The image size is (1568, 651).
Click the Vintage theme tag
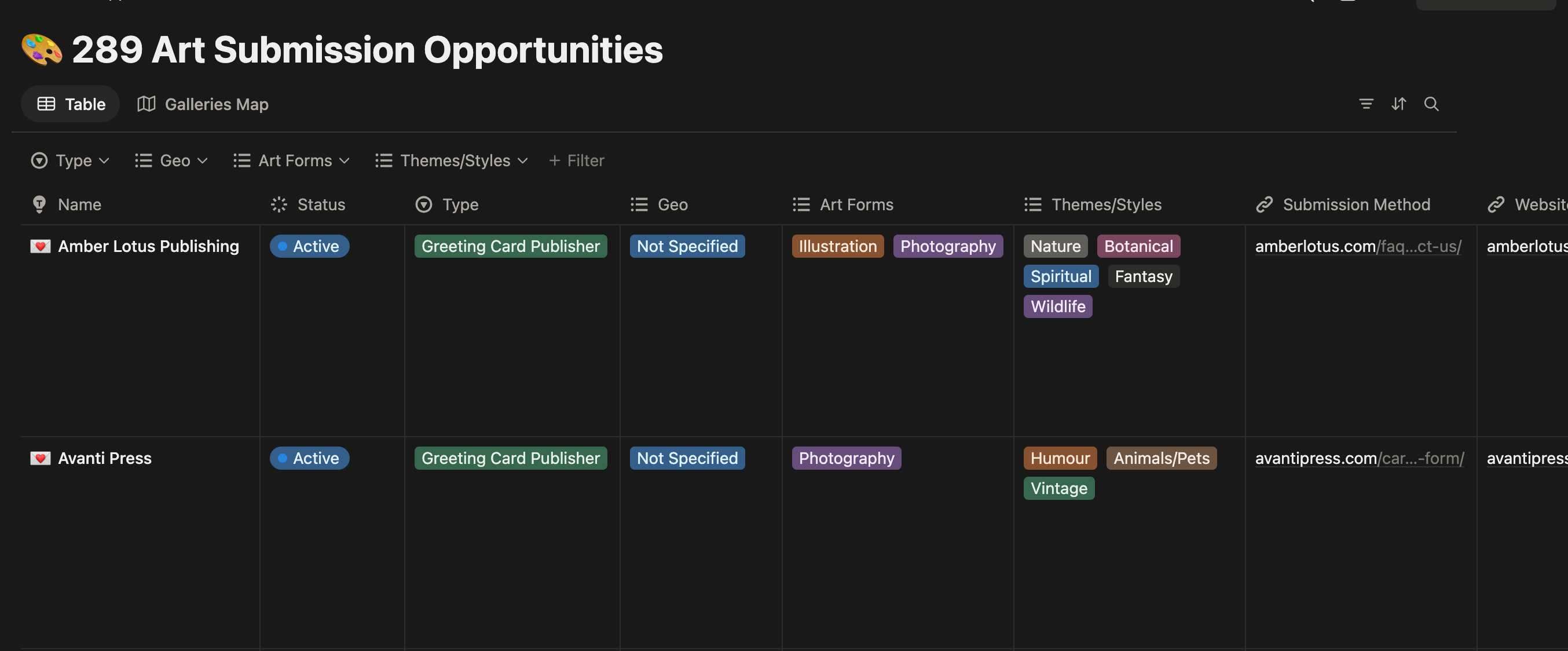click(1058, 488)
